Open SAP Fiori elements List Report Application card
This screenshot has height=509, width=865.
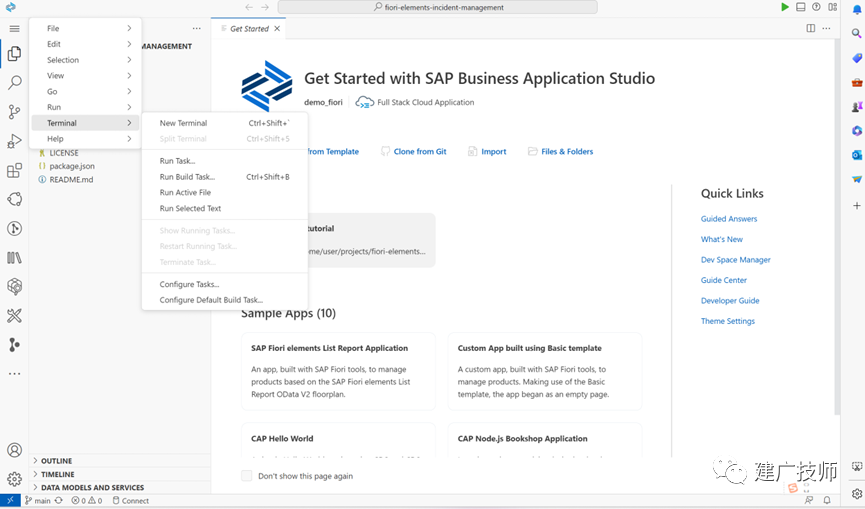(x=338, y=371)
